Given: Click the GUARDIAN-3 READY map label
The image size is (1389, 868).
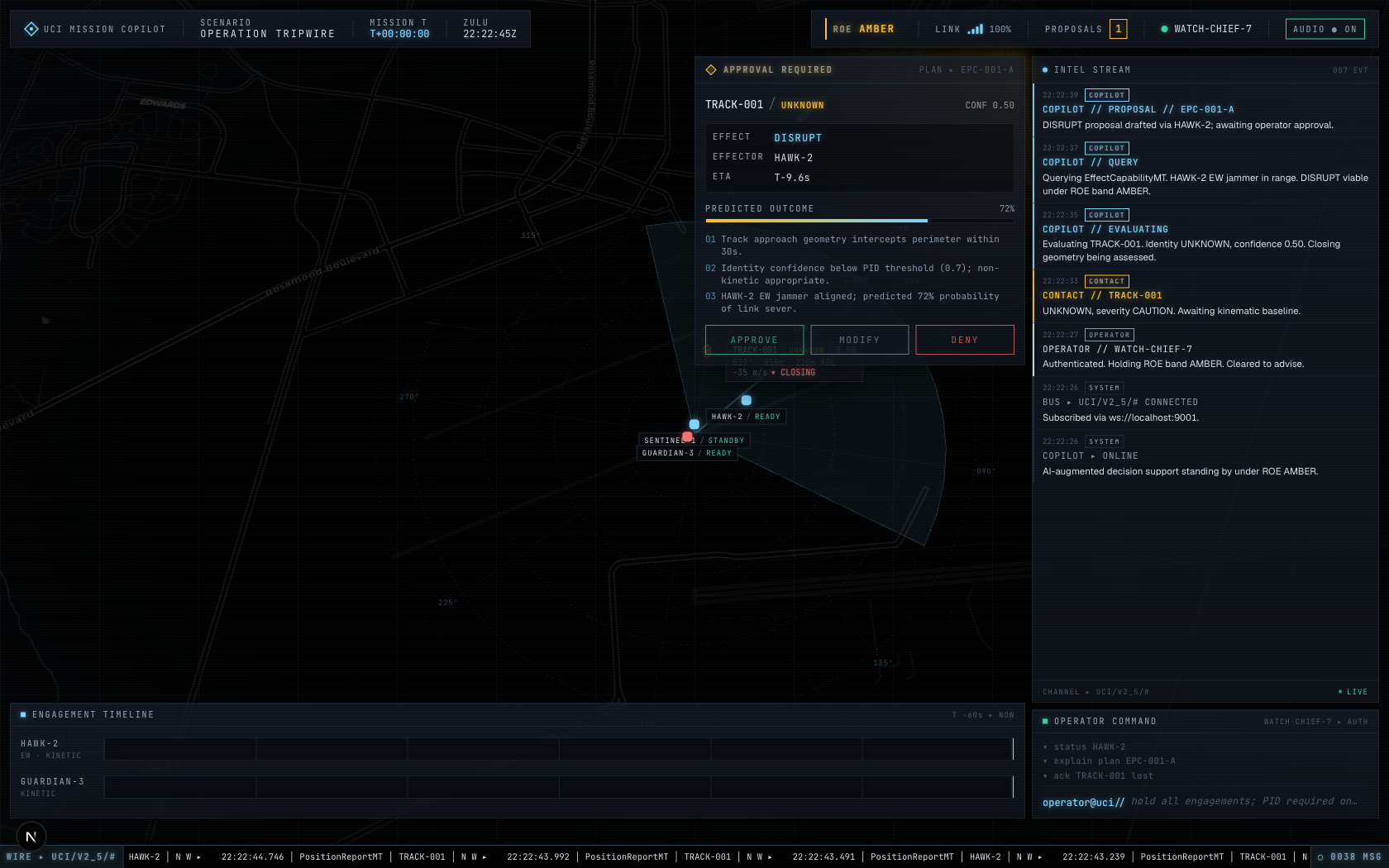Looking at the screenshot, I should point(687,453).
